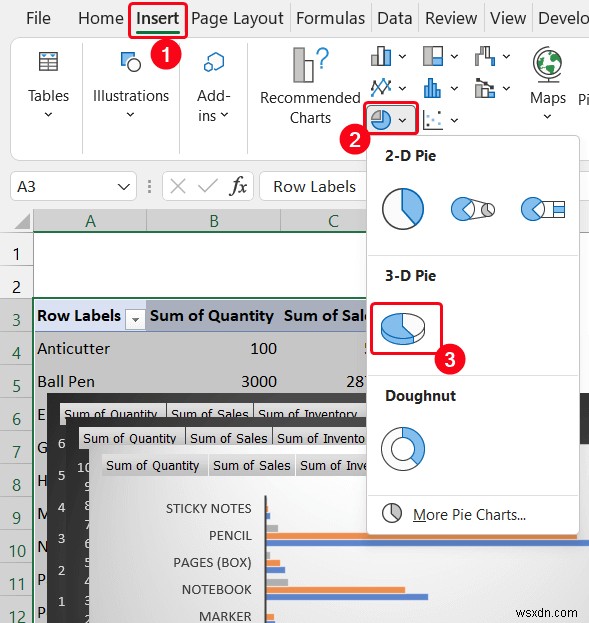The image size is (589, 623).
Task: Switch to the Data tab
Action: 395,18
